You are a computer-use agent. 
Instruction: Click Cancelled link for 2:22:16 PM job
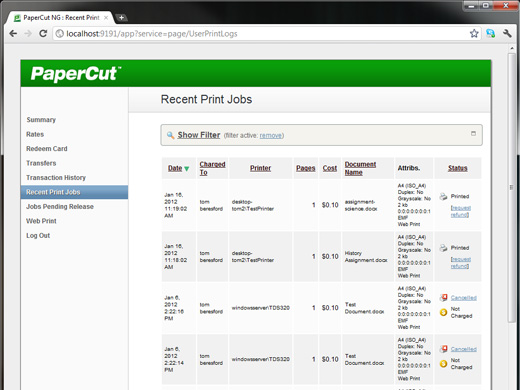pyautogui.click(x=464, y=298)
